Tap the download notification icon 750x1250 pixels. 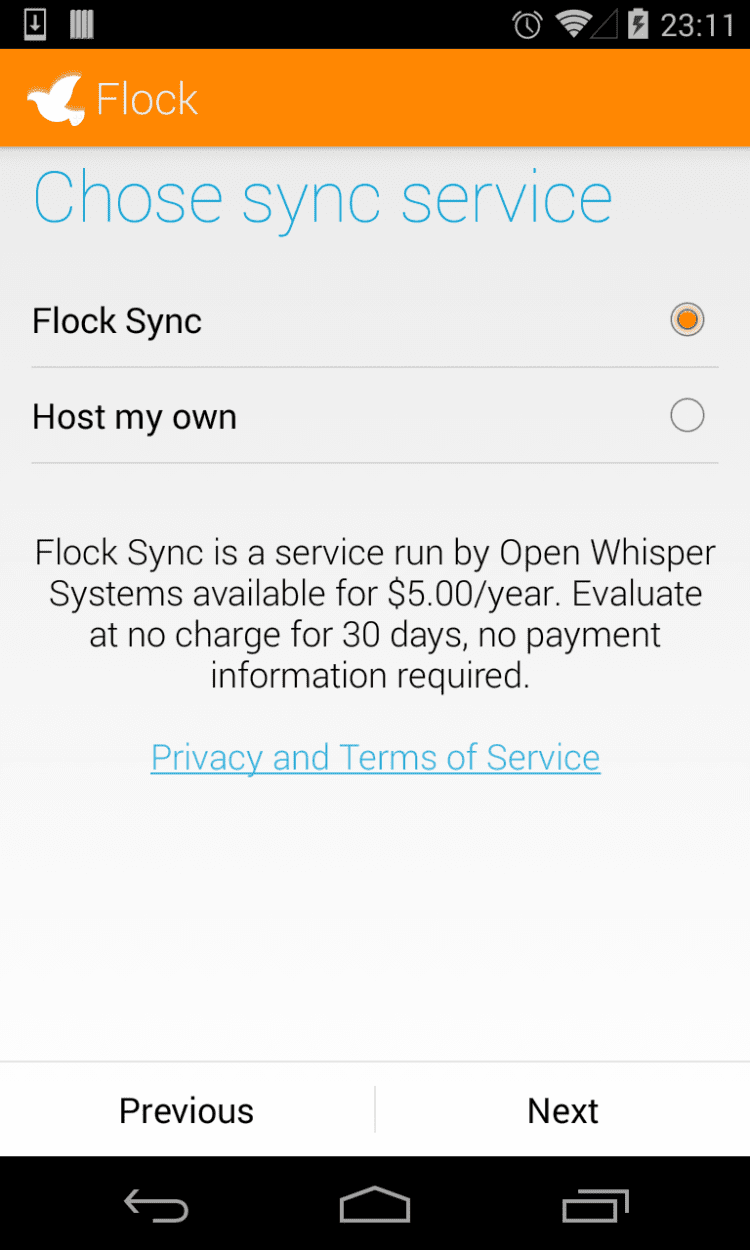[35, 24]
